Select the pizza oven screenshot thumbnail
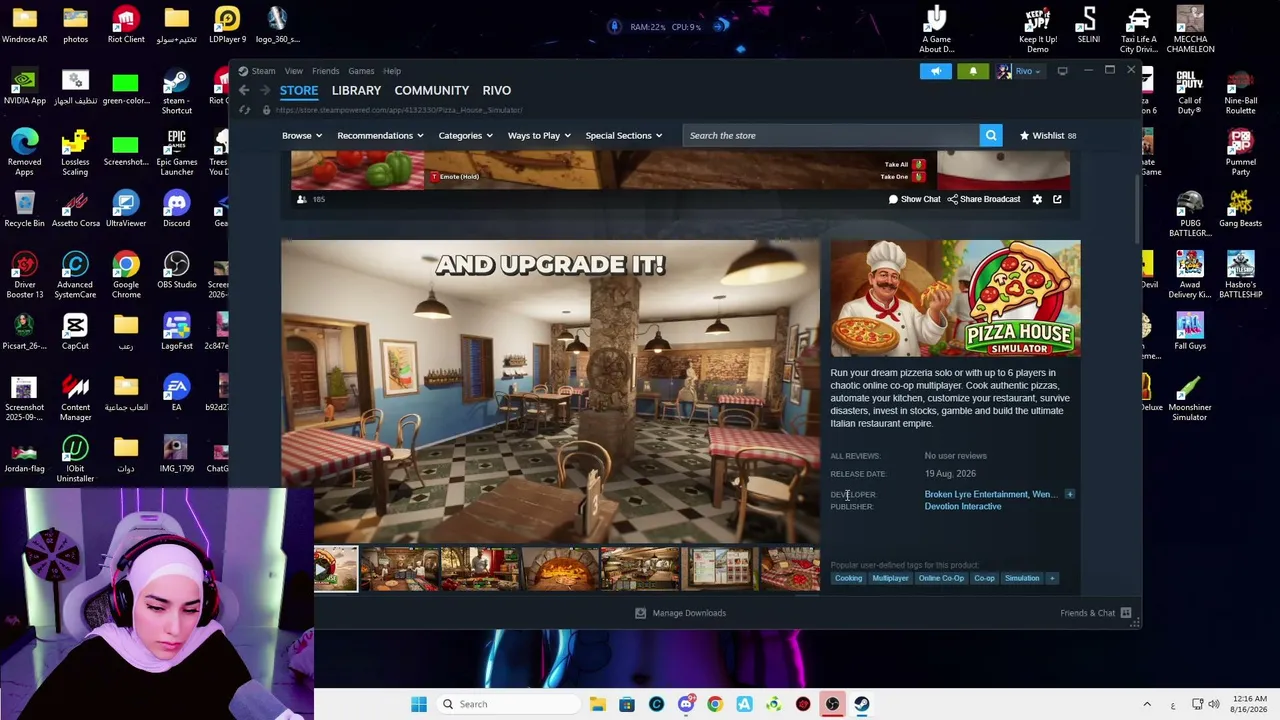 tap(560, 569)
